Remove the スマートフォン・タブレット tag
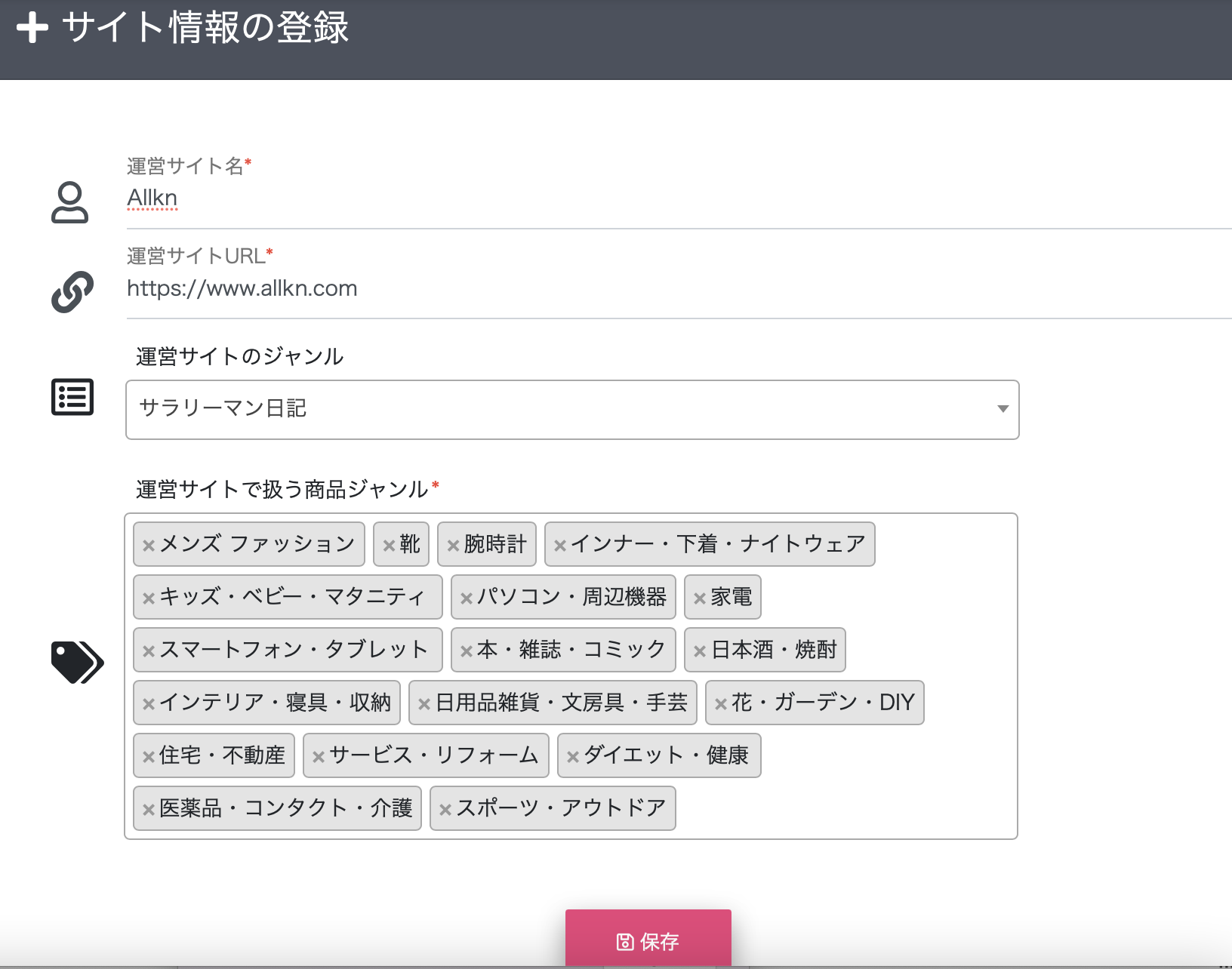The width and height of the screenshot is (1232, 969). (x=149, y=651)
